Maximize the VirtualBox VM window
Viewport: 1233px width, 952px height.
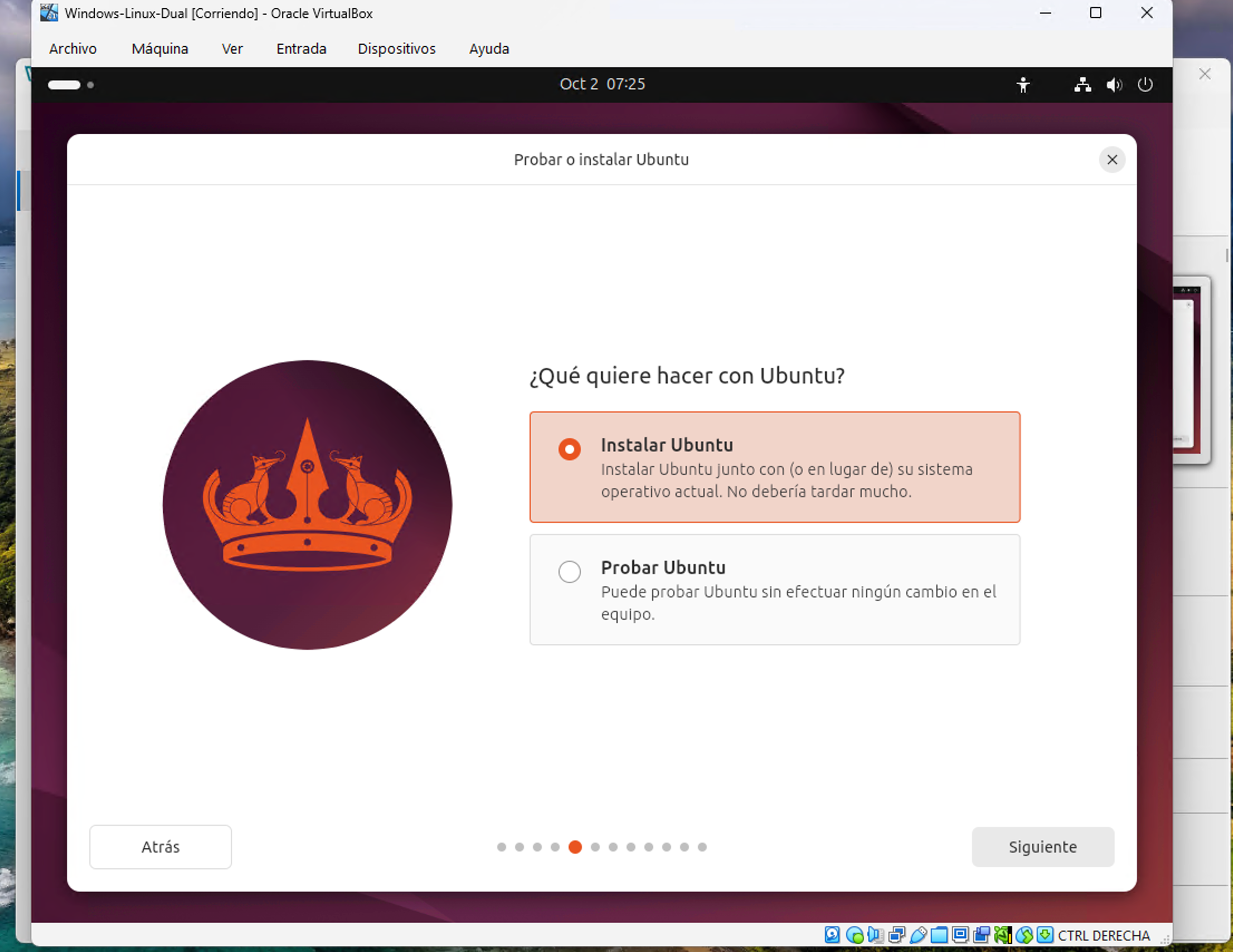[x=1095, y=12]
